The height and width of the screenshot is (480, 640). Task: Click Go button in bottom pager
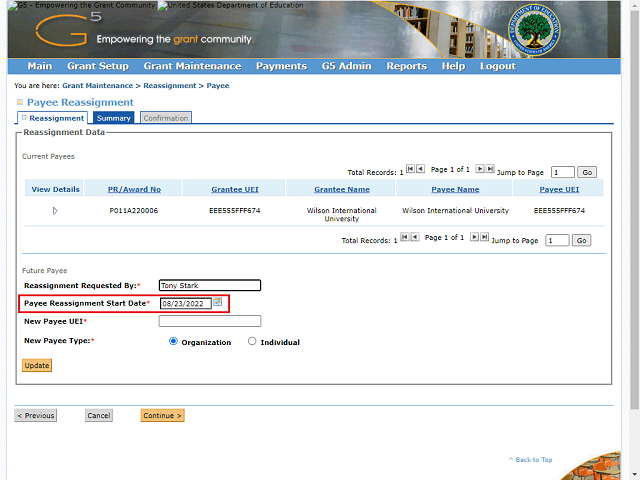click(581, 240)
